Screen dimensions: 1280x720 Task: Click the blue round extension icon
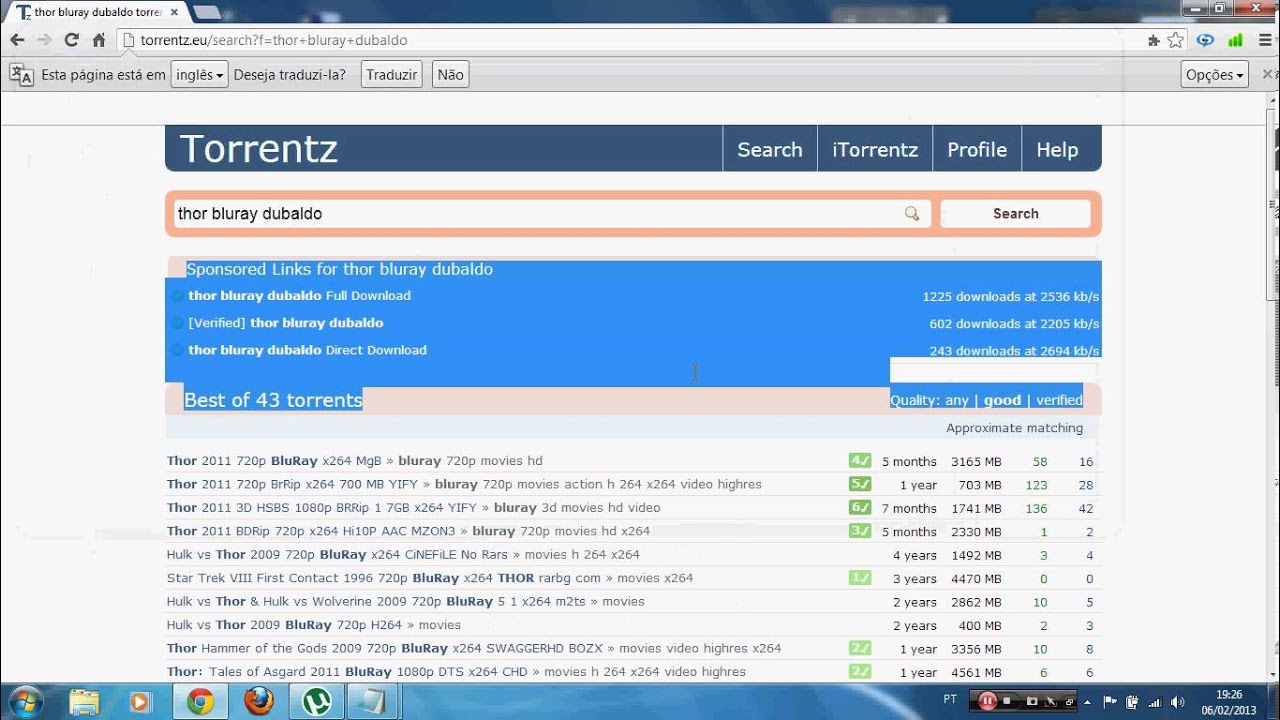pos(1206,40)
